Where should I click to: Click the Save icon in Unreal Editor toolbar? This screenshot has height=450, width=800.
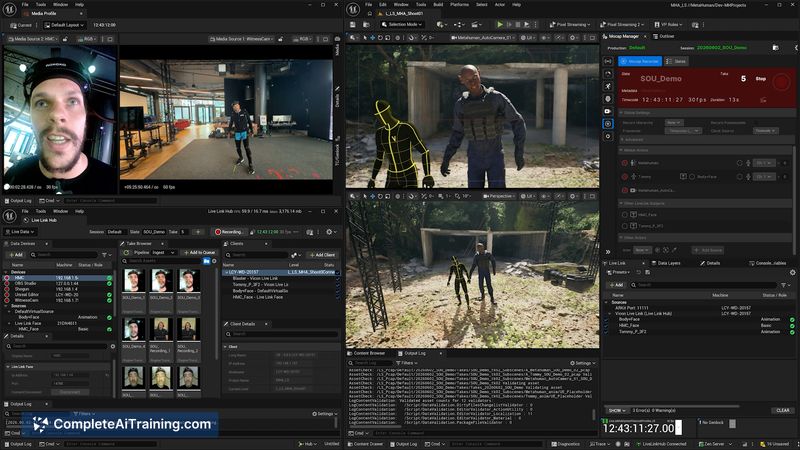pyautogui.click(x=353, y=24)
